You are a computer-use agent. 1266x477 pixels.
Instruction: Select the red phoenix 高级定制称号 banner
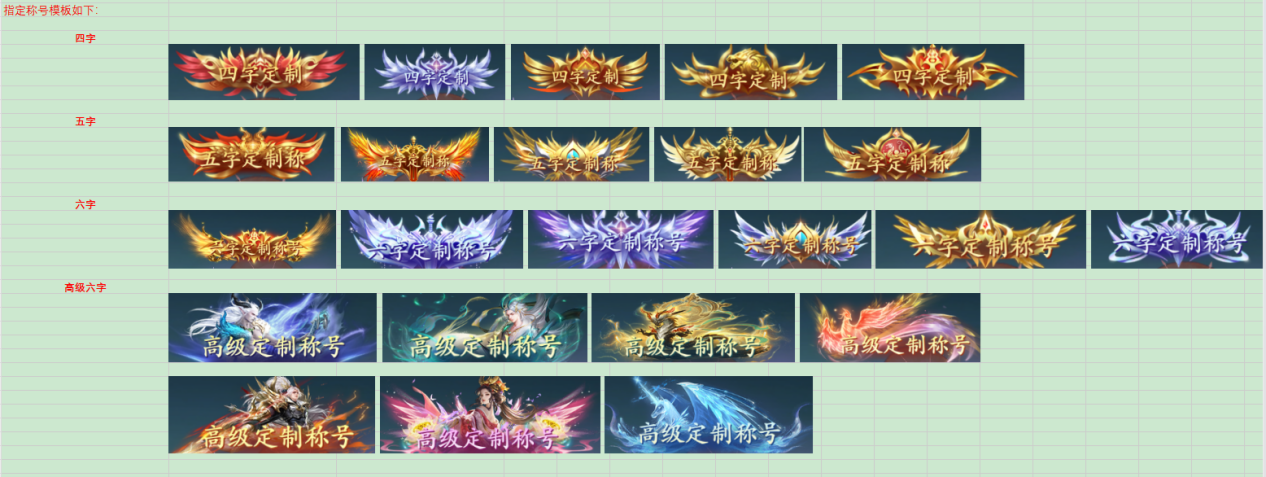890,327
